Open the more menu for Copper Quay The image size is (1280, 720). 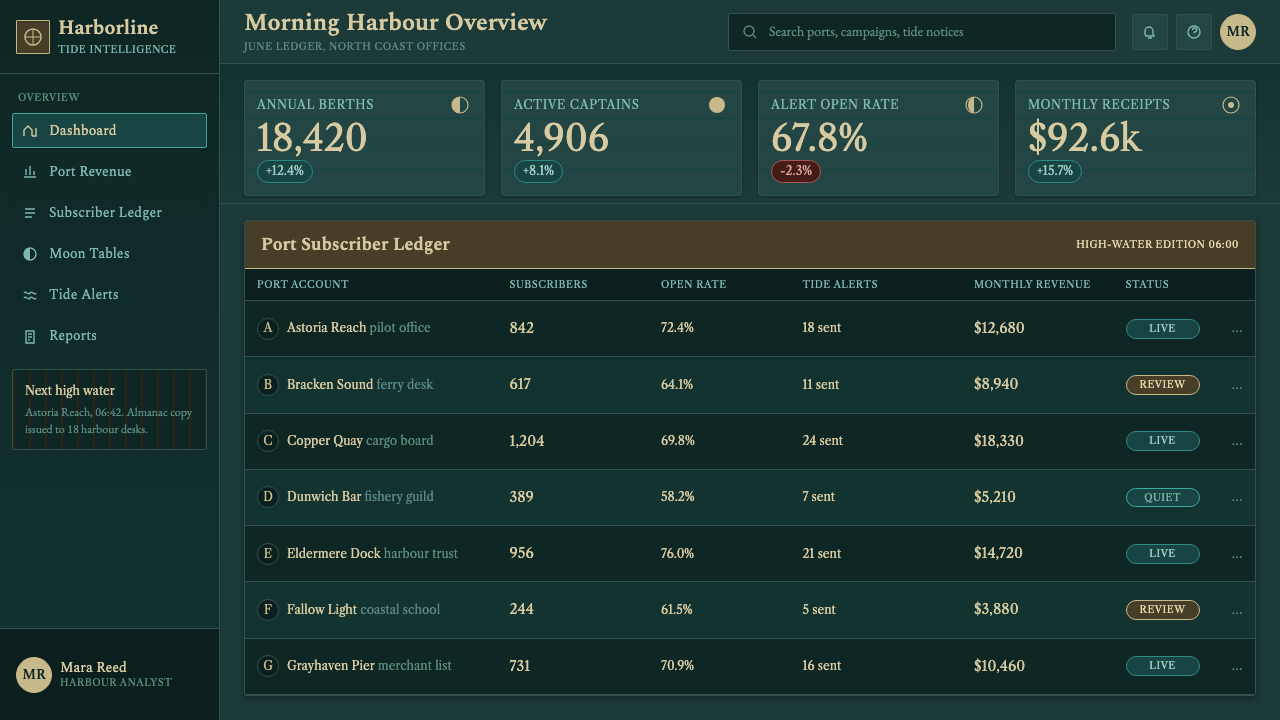(1237, 441)
